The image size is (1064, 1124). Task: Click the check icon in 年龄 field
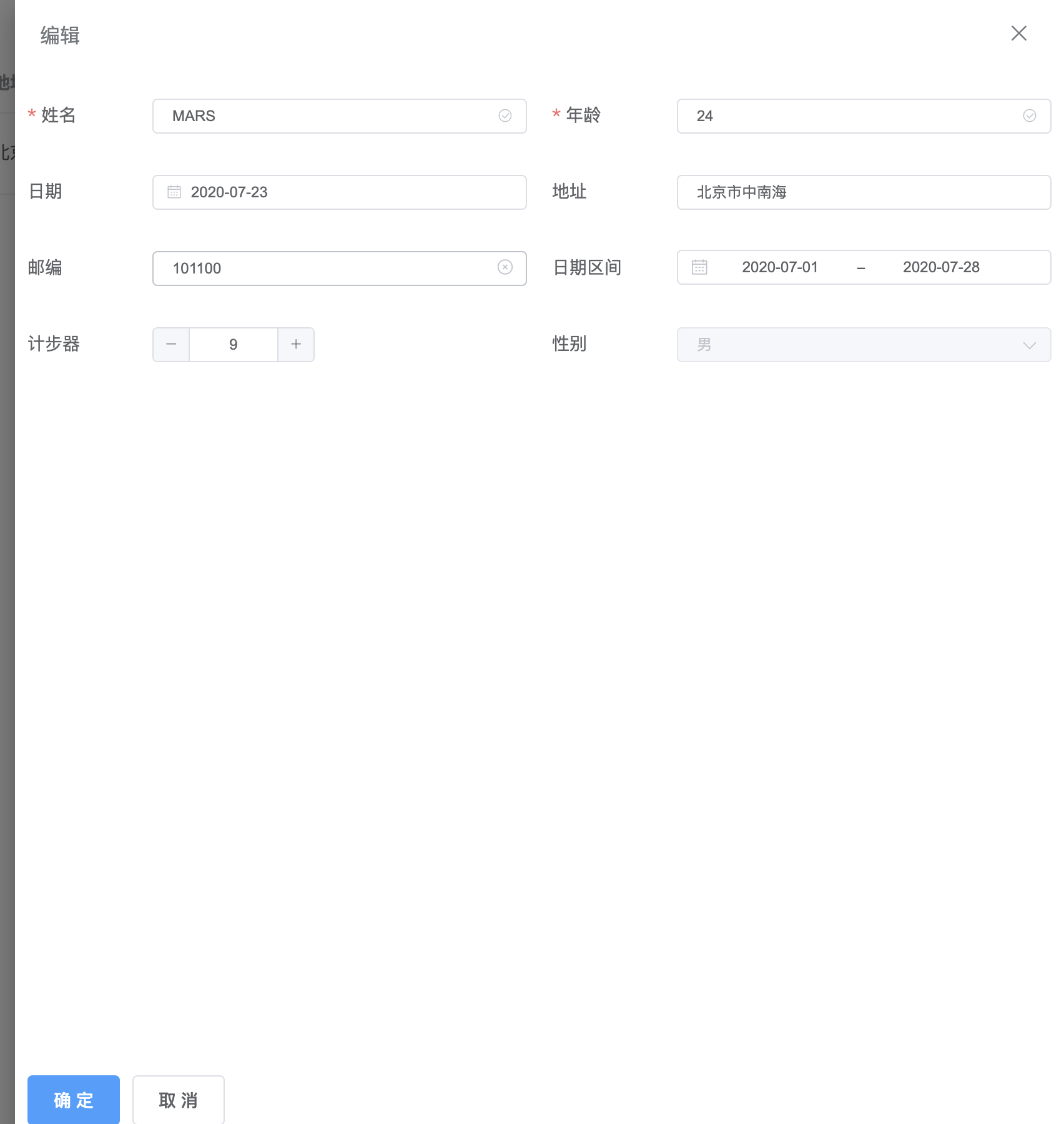(1030, 116)
